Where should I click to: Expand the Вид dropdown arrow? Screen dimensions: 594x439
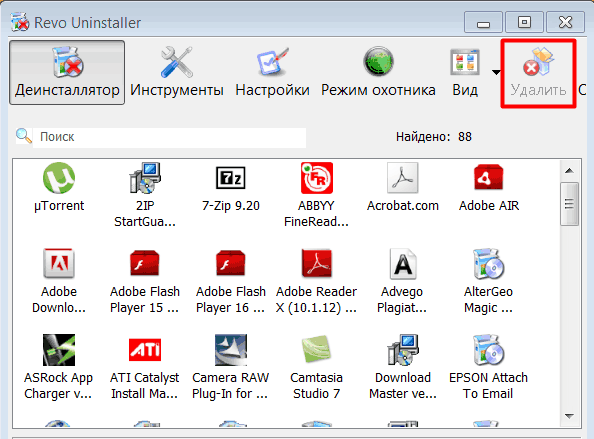point(496,72)
